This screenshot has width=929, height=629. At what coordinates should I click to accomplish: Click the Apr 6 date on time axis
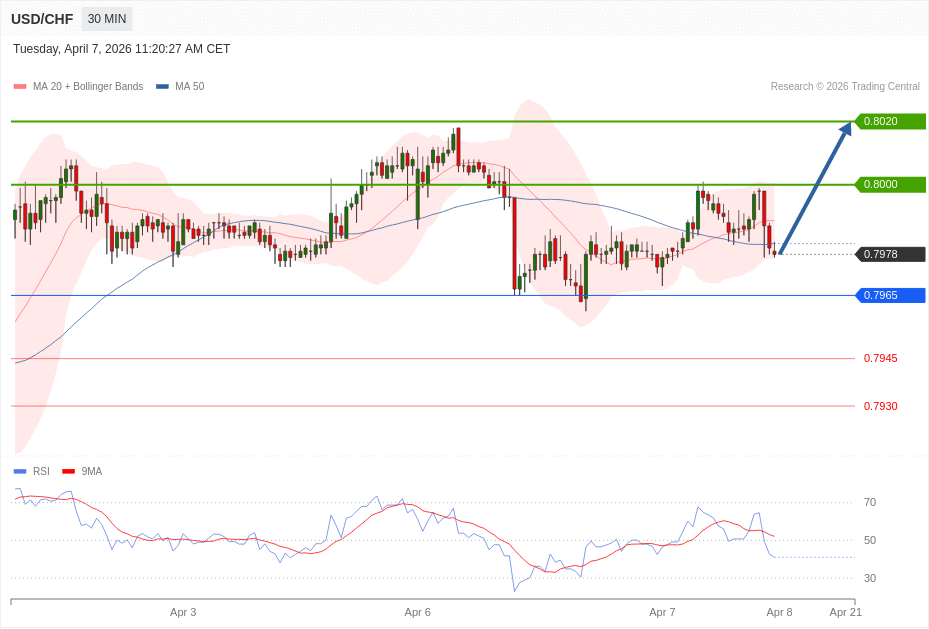417,612
